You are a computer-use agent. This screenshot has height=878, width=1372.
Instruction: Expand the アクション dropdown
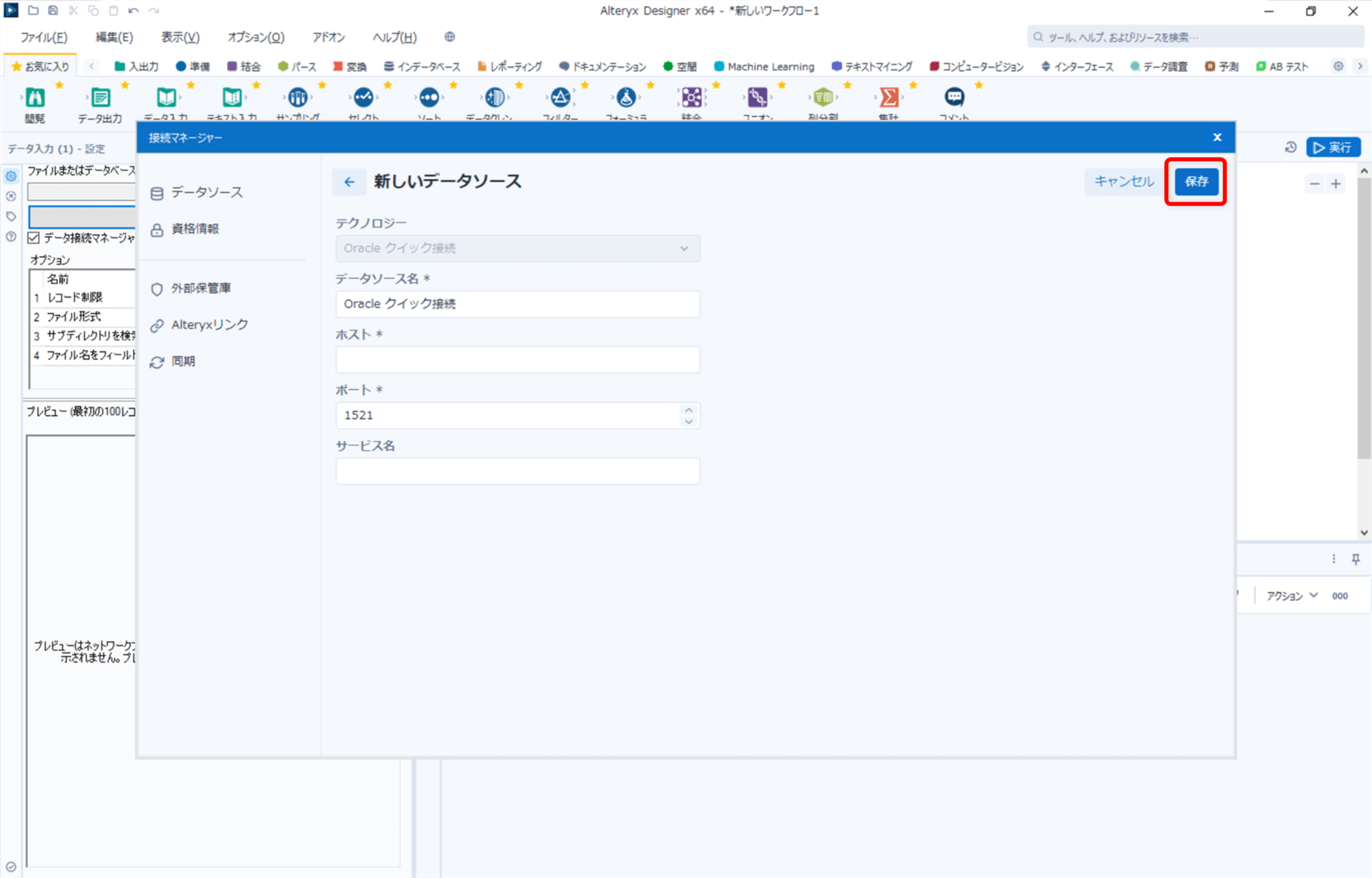click(1292, 595)
